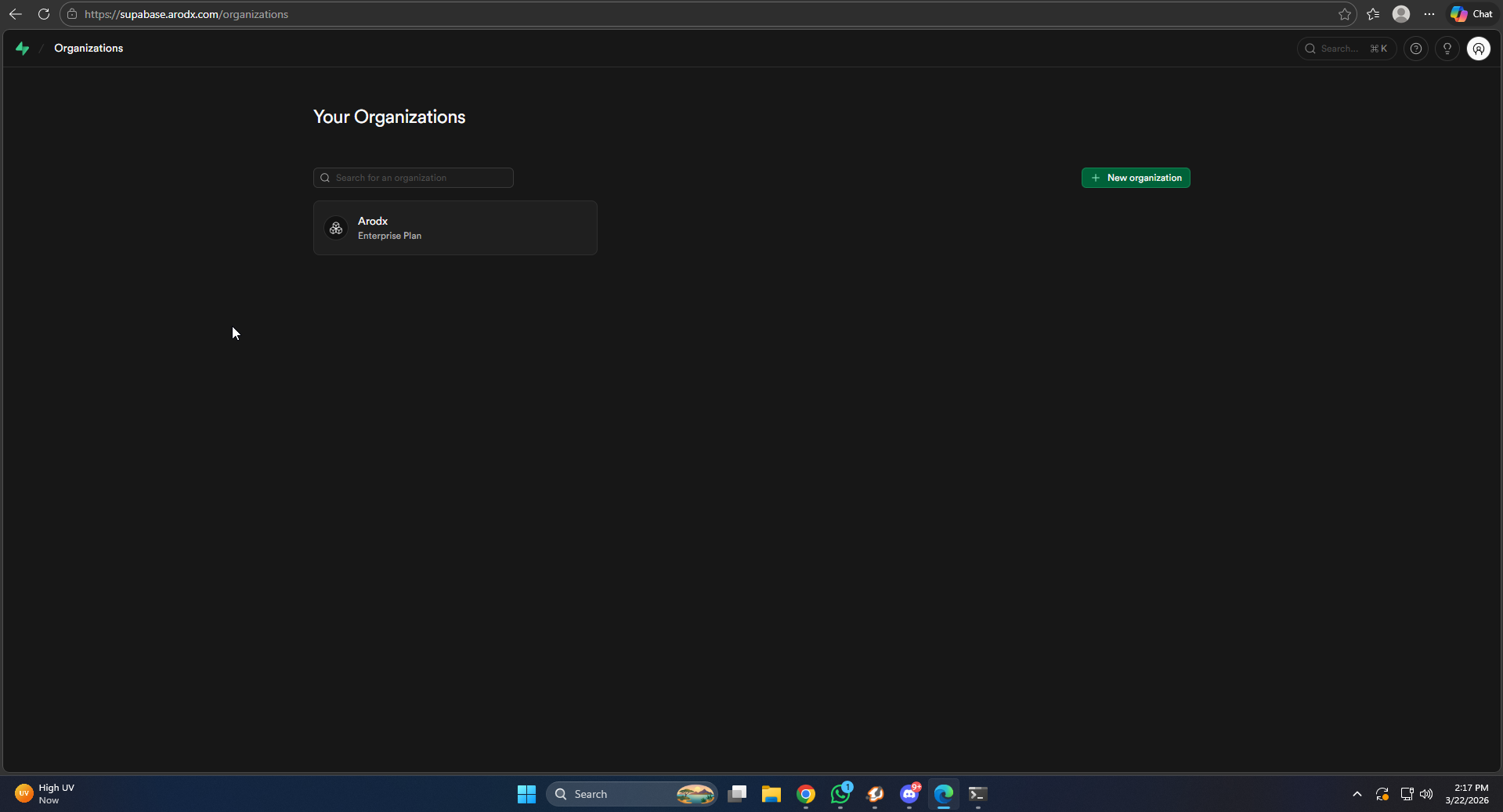Click the volume speaker tray icon

(1426, 794)
